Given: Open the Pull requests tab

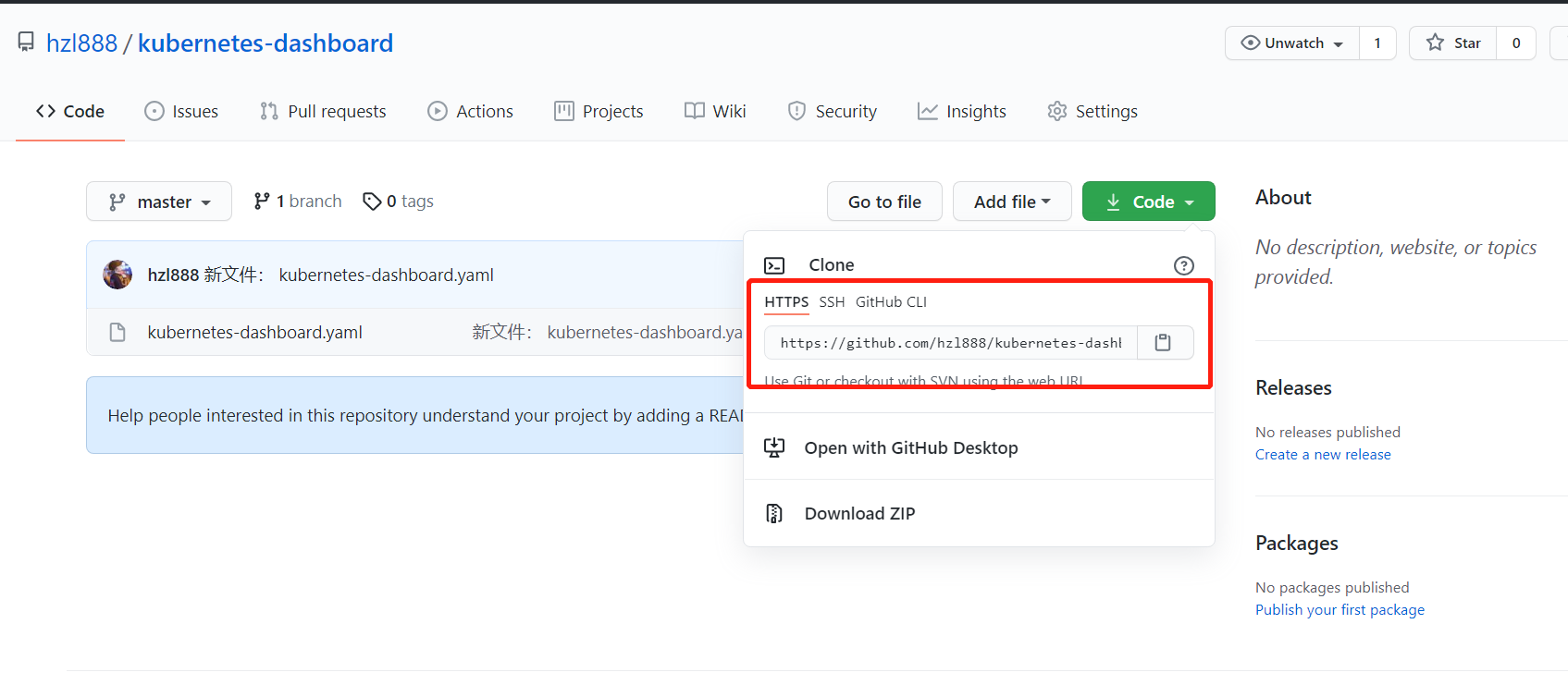Looking at the screenshot, I should tap(323, 111).
